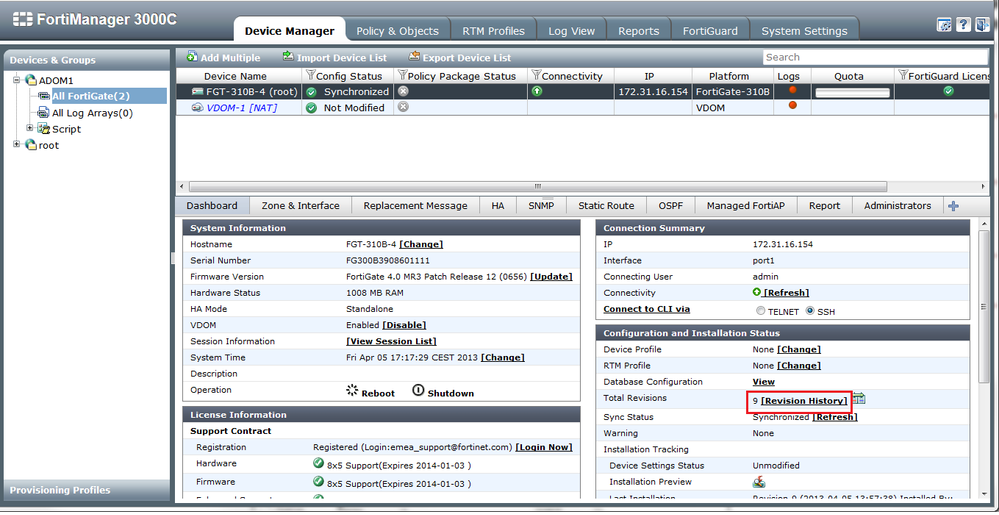Image resolution: width=999 pixels, height=515 pixels.
Task: Click the Hardware support green check icon
Action: 318,463
